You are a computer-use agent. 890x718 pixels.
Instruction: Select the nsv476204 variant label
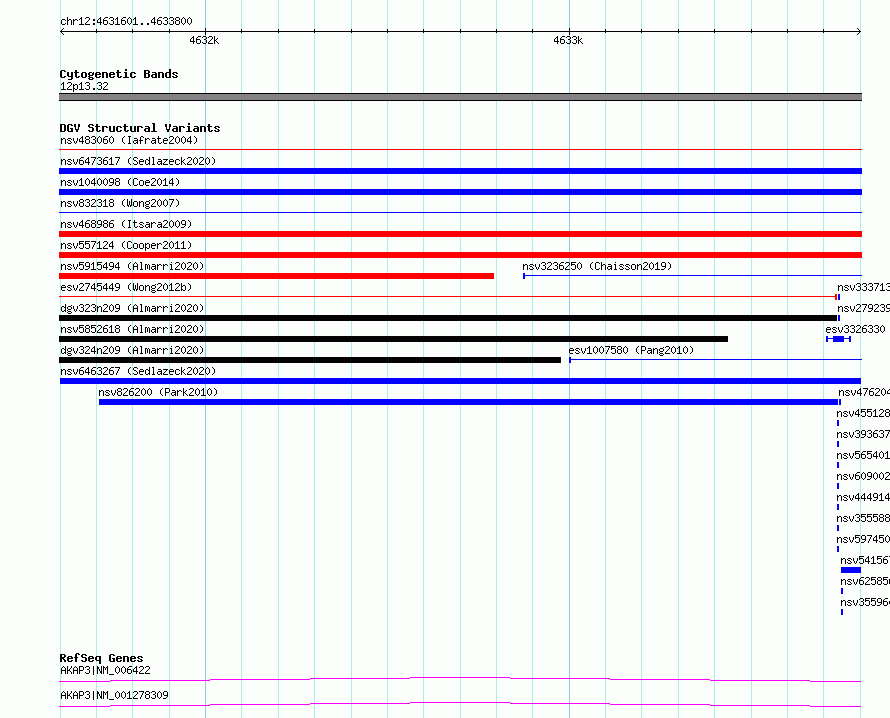pyautogui.click(x=864, y=392)
